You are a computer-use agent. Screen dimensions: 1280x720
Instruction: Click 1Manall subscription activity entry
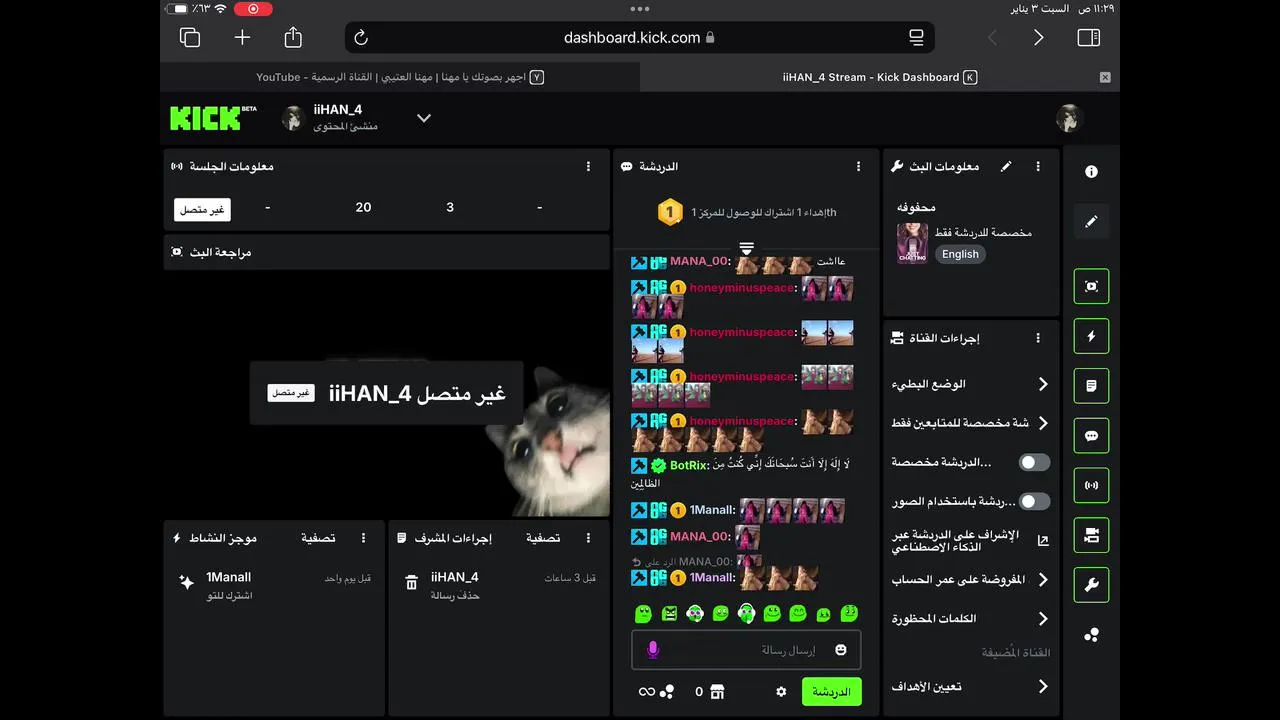273,585
